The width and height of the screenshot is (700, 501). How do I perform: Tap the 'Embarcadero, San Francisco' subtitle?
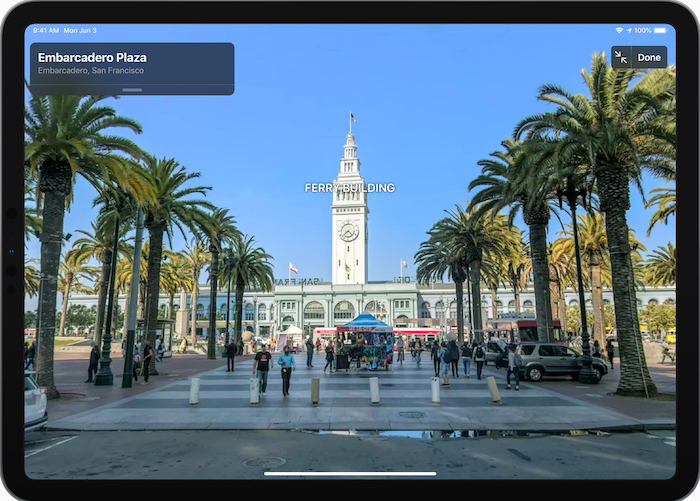click(91, 71)
